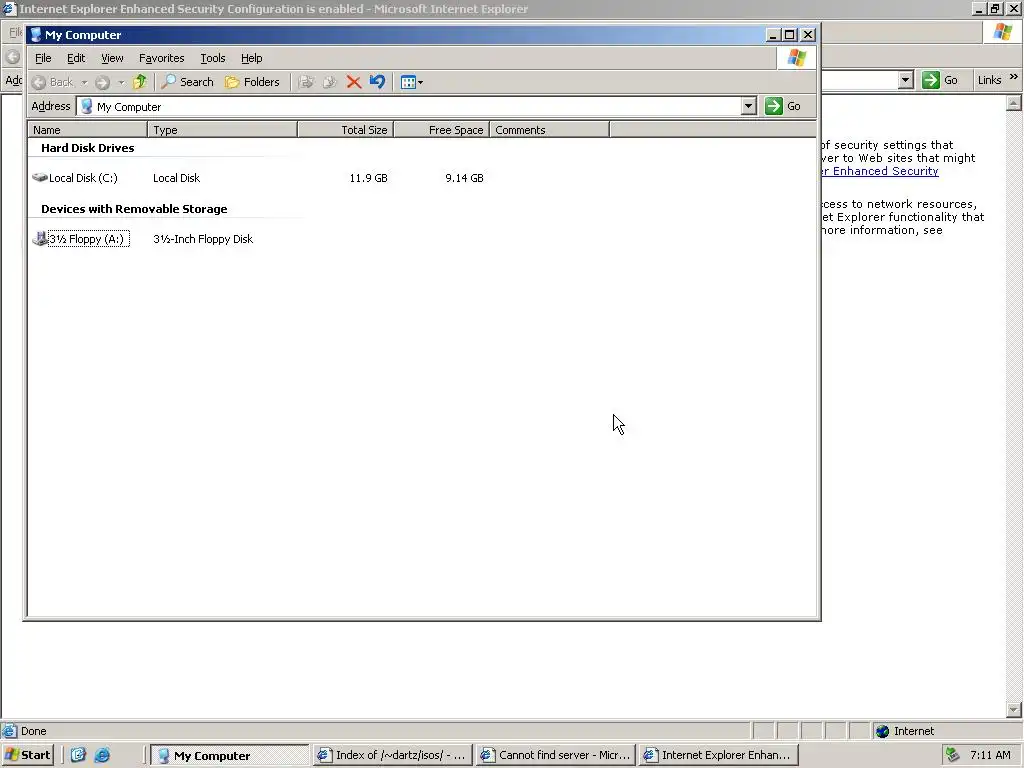1024x768 pixels.
Task: Switch to Internet Explorer Enhan... taskbar button
Action: (719, 755)
